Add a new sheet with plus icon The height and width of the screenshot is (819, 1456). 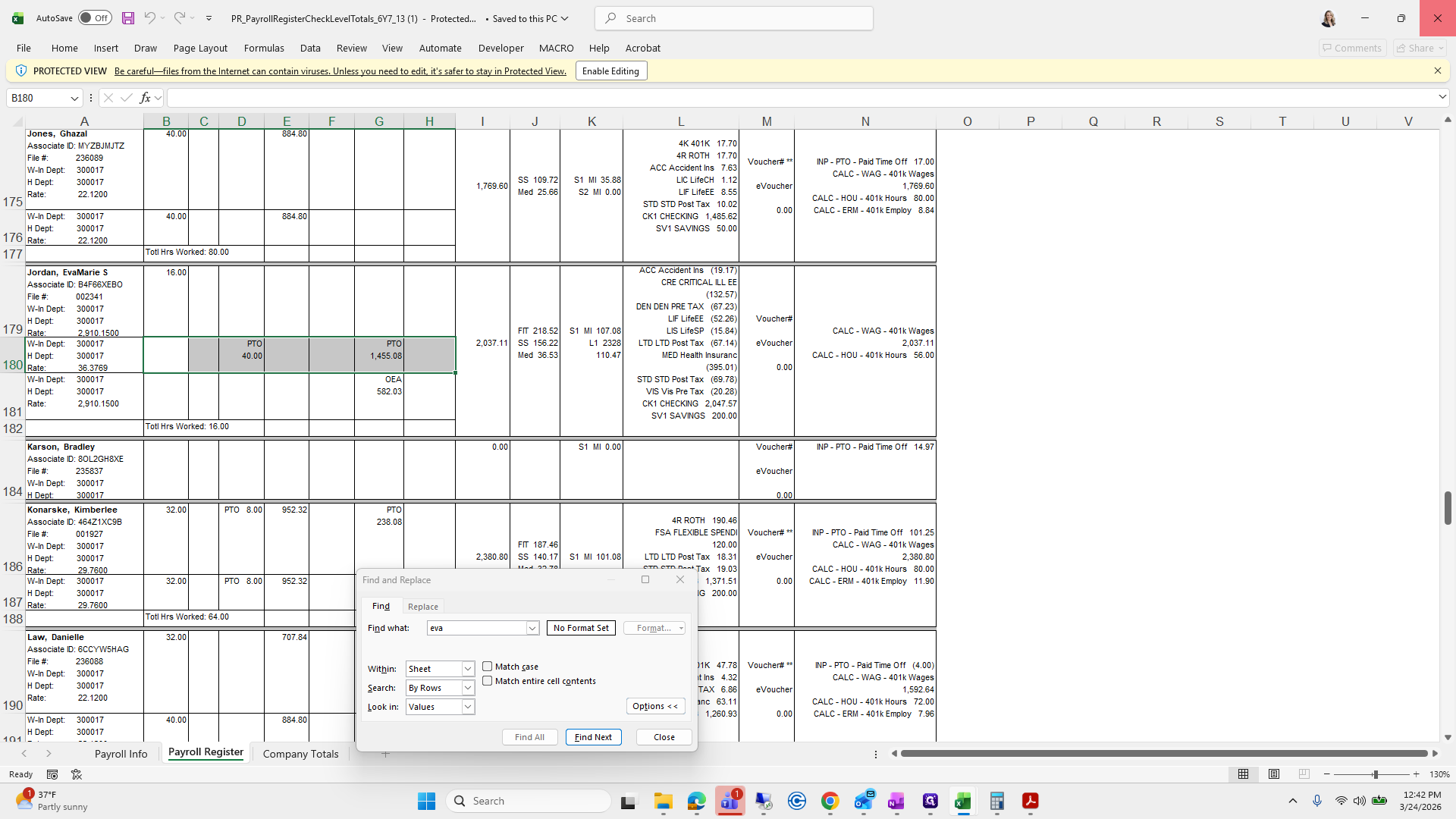coord(385,754)
